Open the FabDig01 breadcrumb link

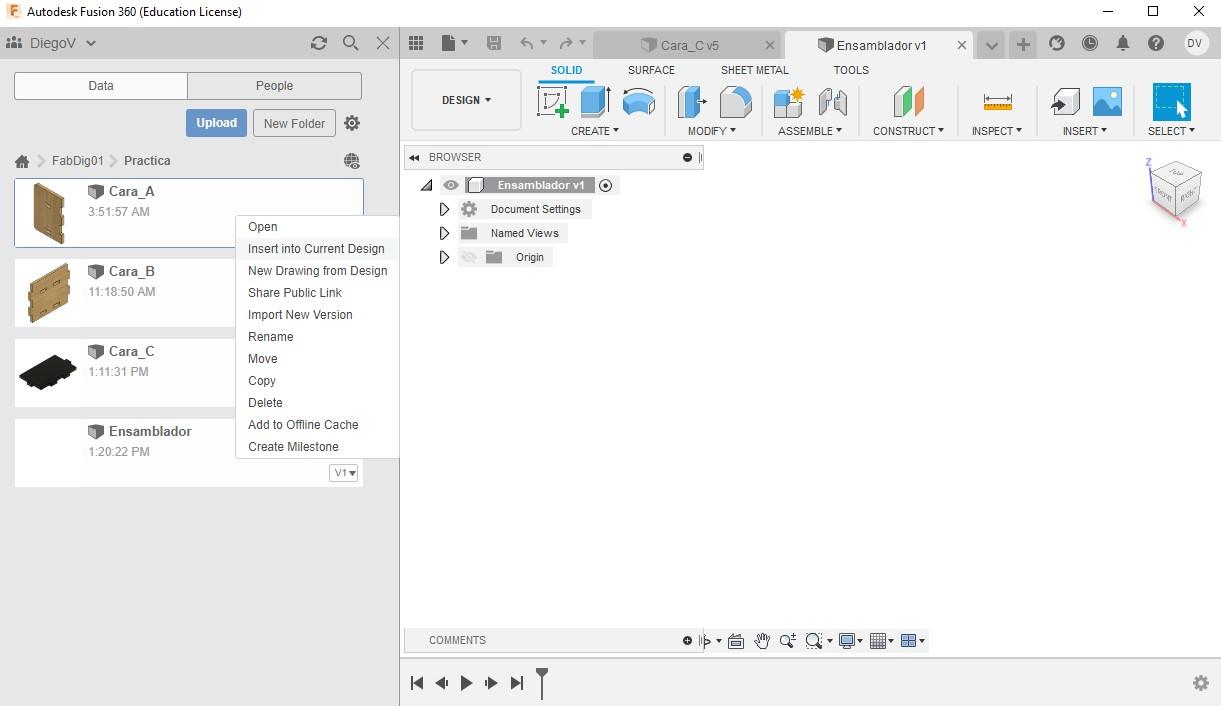pos(78,161)
